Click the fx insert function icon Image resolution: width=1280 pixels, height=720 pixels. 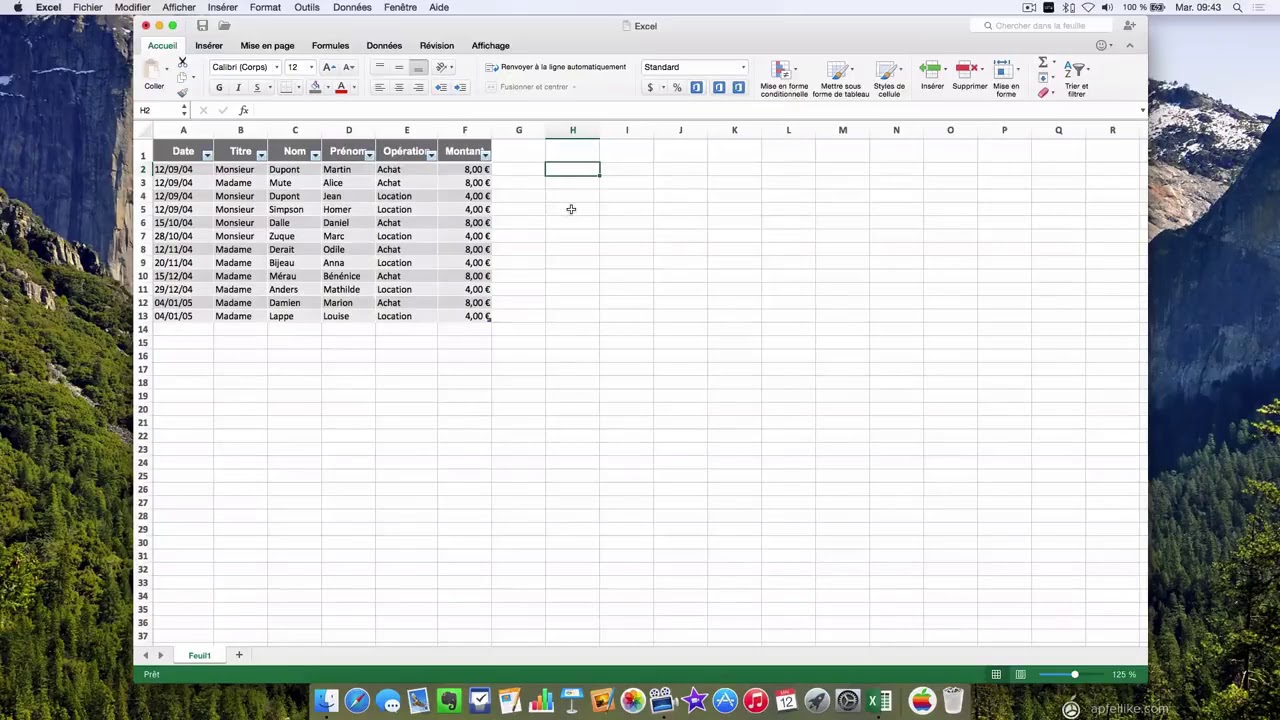click(x=243, y=110)
